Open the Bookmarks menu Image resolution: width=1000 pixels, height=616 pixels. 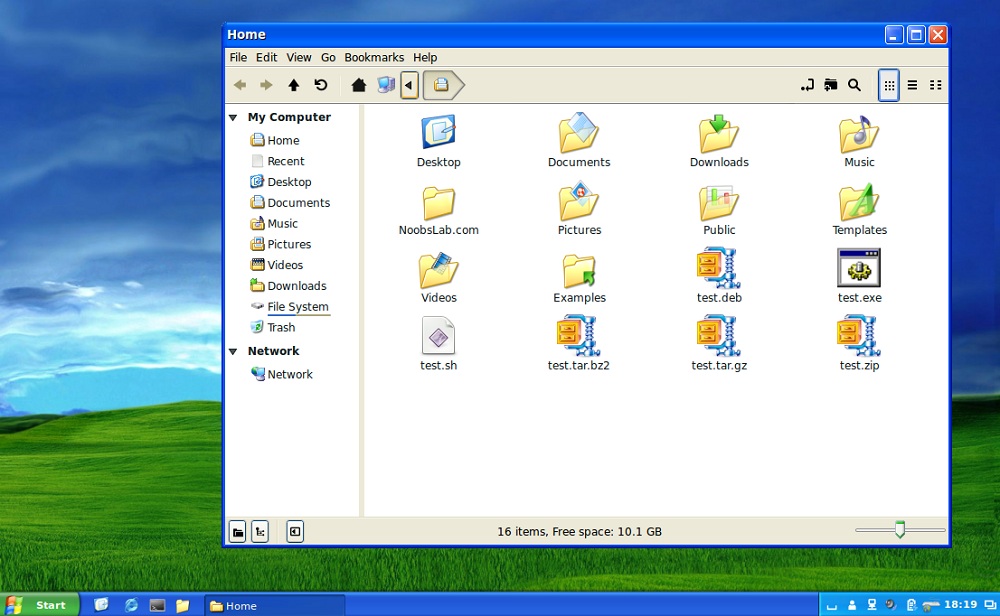point(374,57)
